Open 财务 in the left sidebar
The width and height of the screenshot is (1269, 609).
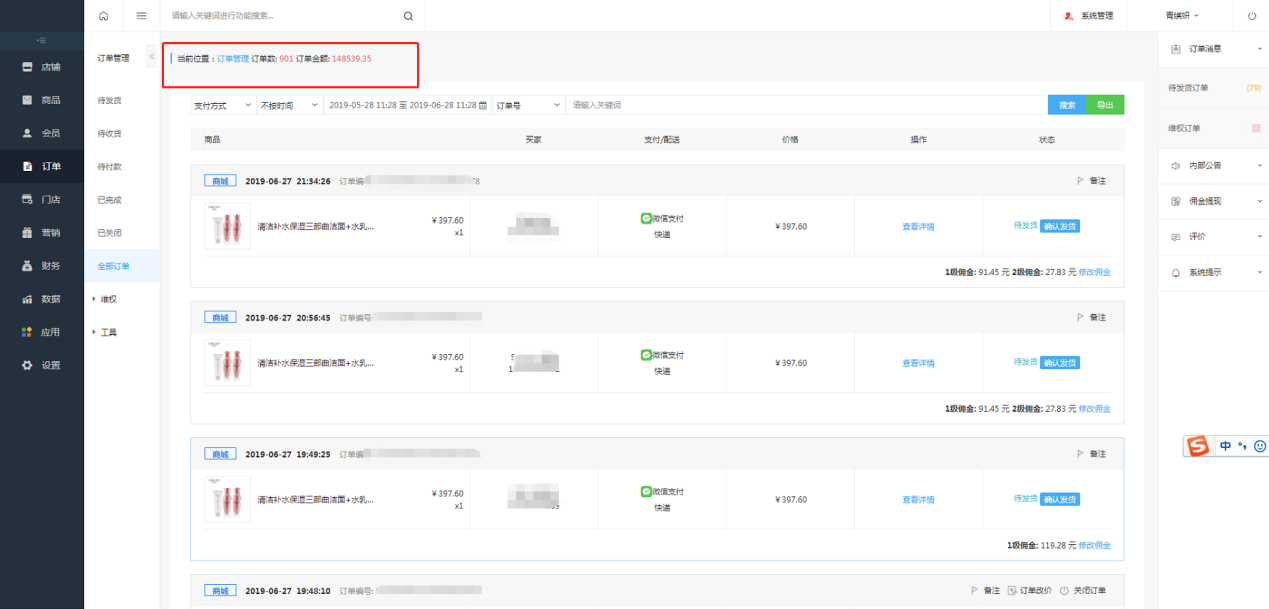point(42,266)
